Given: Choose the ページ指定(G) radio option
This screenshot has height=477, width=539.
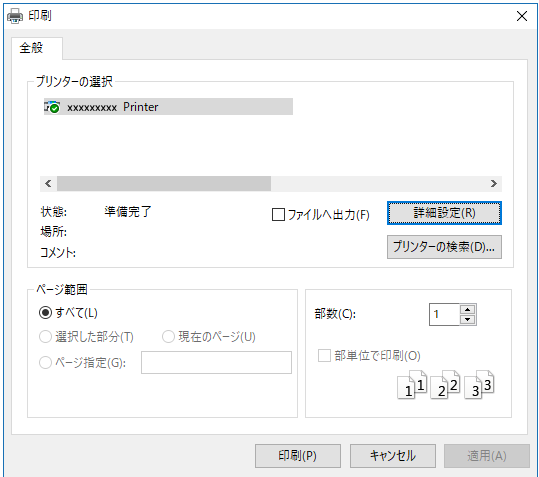Looking at the screenshot, I should pos(45,362).
